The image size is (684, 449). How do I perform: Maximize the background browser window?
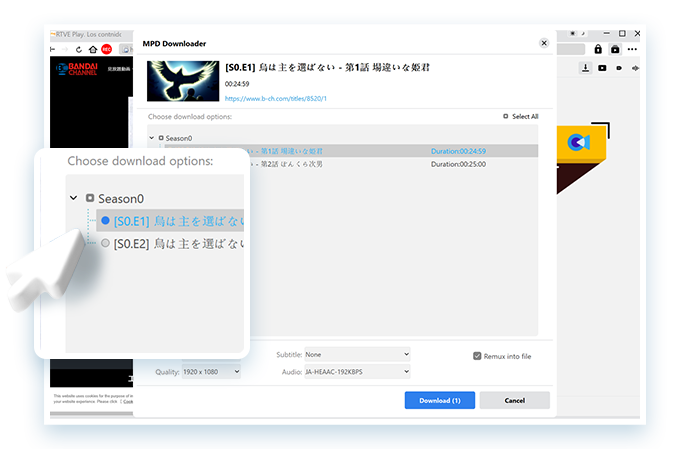click(x=622, y=33)
